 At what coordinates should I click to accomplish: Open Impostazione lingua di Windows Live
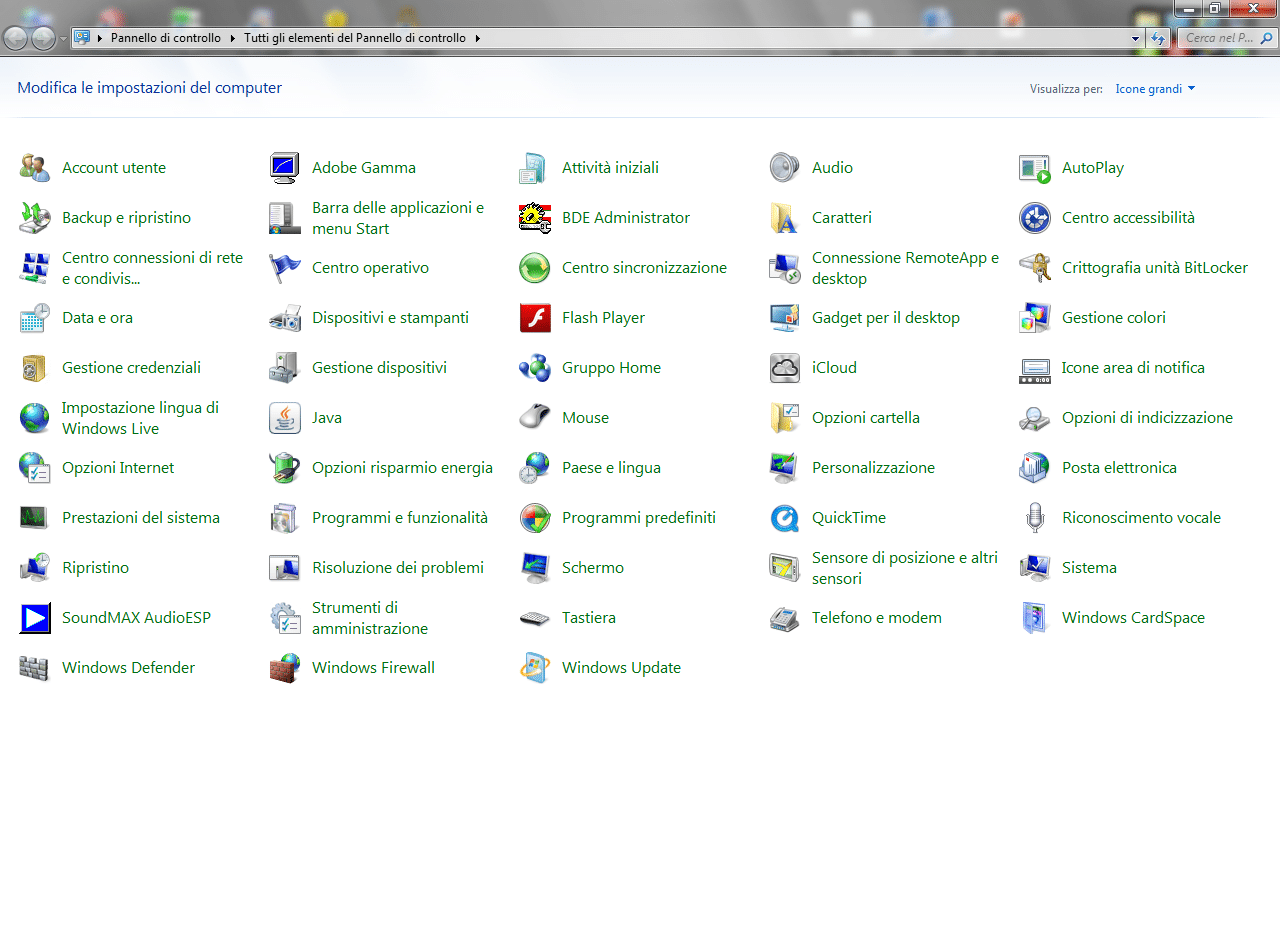coord(140,418)
